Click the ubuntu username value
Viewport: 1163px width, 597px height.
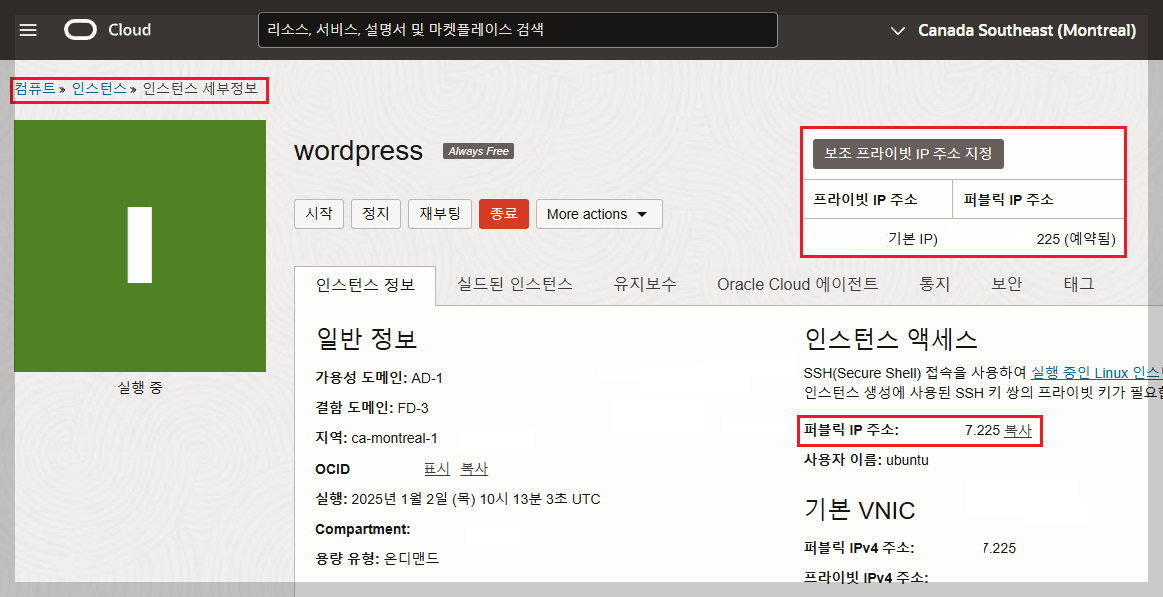click(907, 460)
